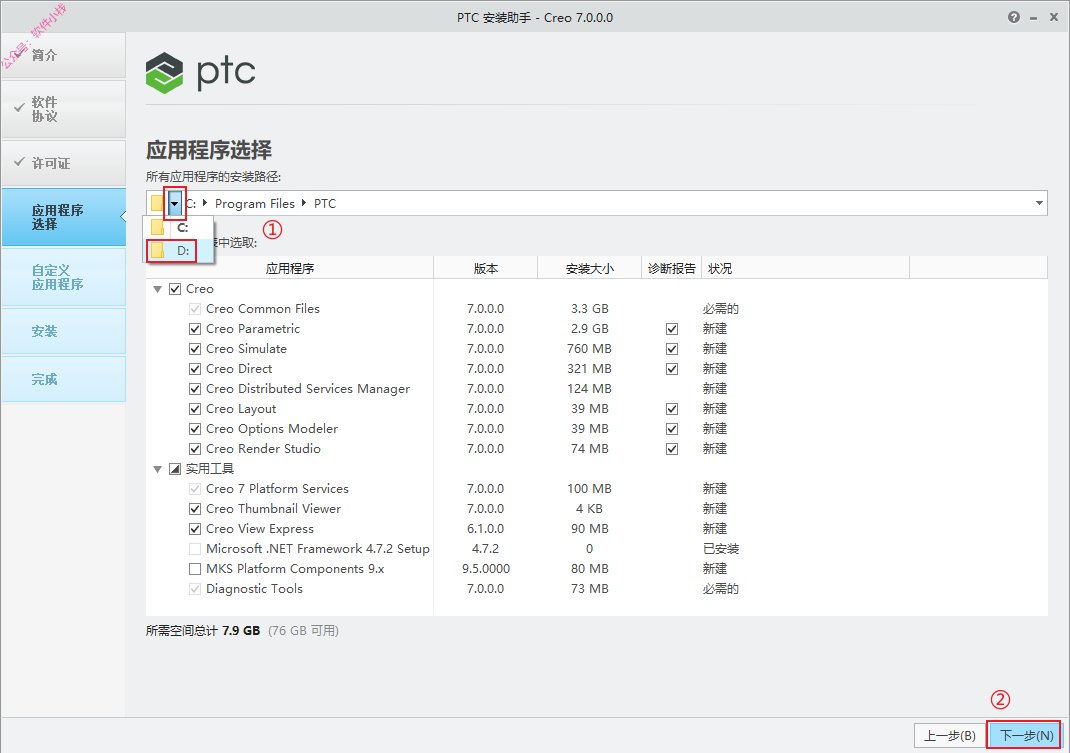The image size is (1070, 753).
Task: Click the 上一步(B) button
Action: [x=949, y=735]
